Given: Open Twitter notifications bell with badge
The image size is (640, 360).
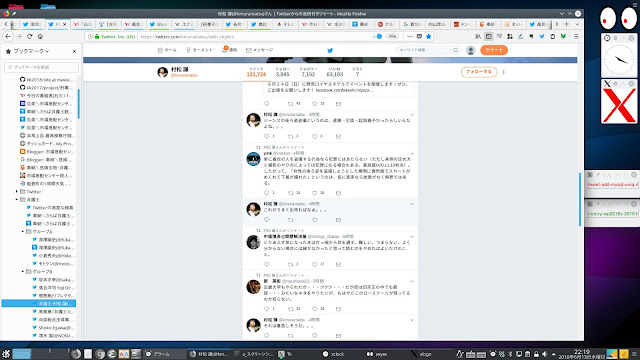Looking at the screenshot, I should [229, 50].
